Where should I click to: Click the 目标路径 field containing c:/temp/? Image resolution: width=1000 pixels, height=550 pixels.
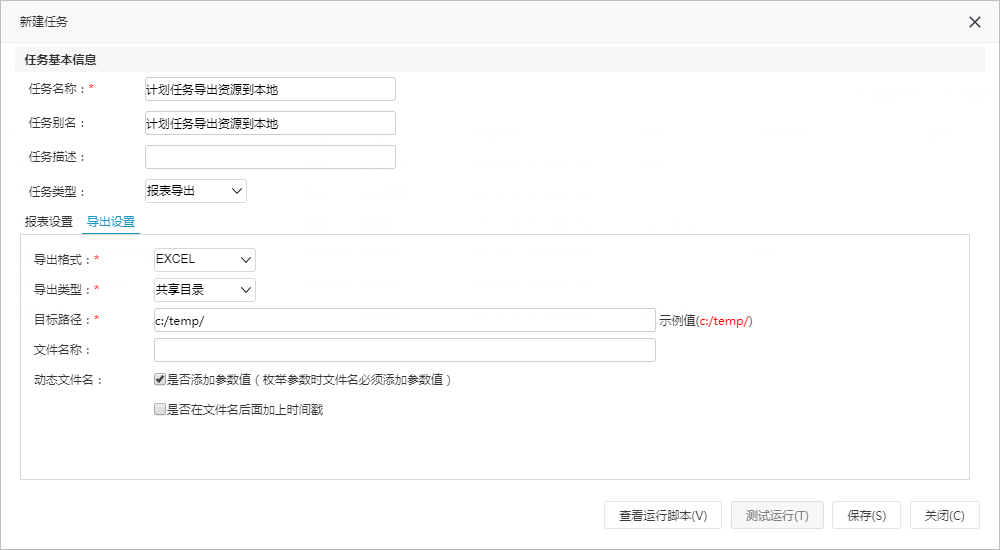[x=405, y=320]
